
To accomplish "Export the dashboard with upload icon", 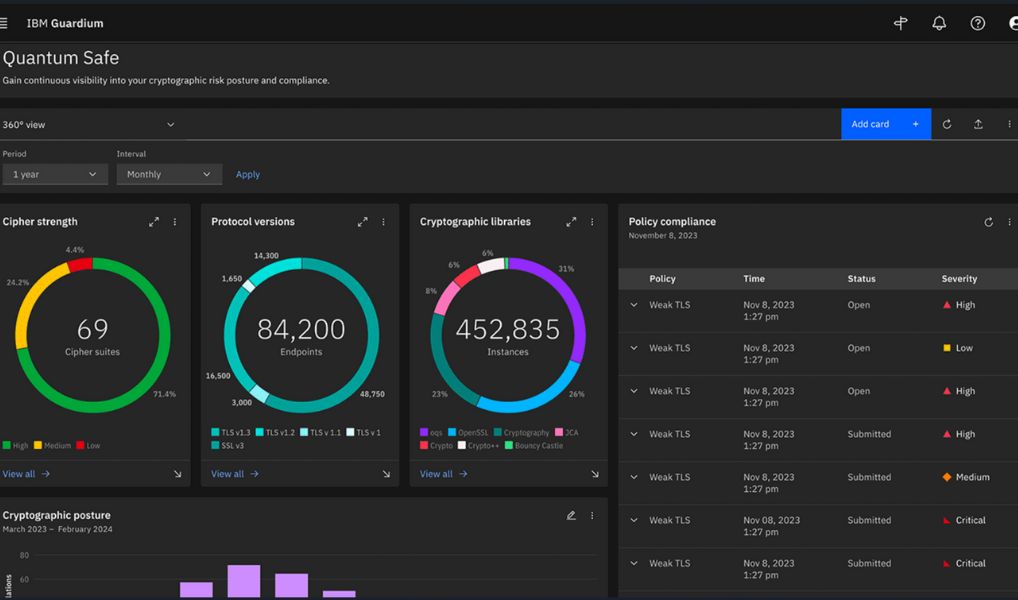I will 978,124.
